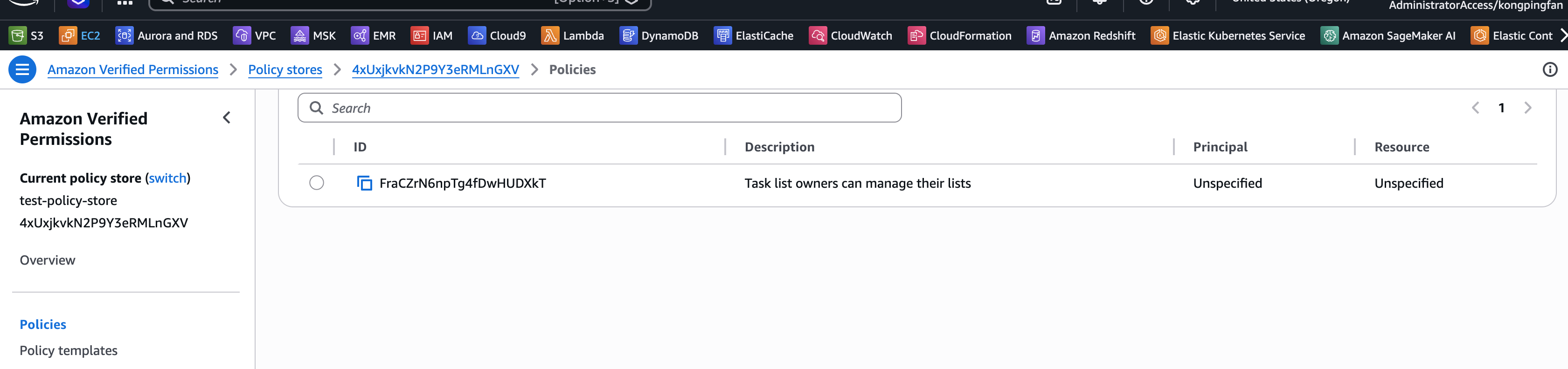This screenshot has width=1568, height=369.
Task: Select the radio button for policy FraCZrN6npTg4fDwHUDXkT
Action: click(x=317, y=183)
